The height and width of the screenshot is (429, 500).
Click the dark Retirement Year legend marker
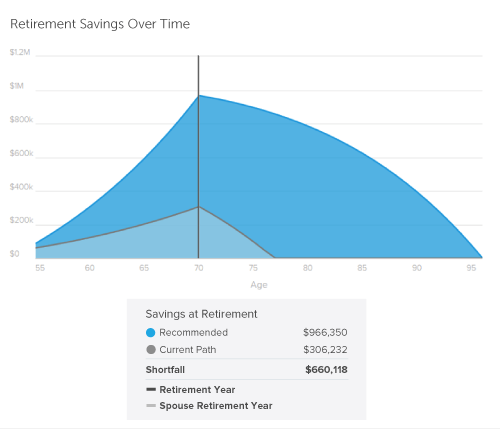click(151, 389)
